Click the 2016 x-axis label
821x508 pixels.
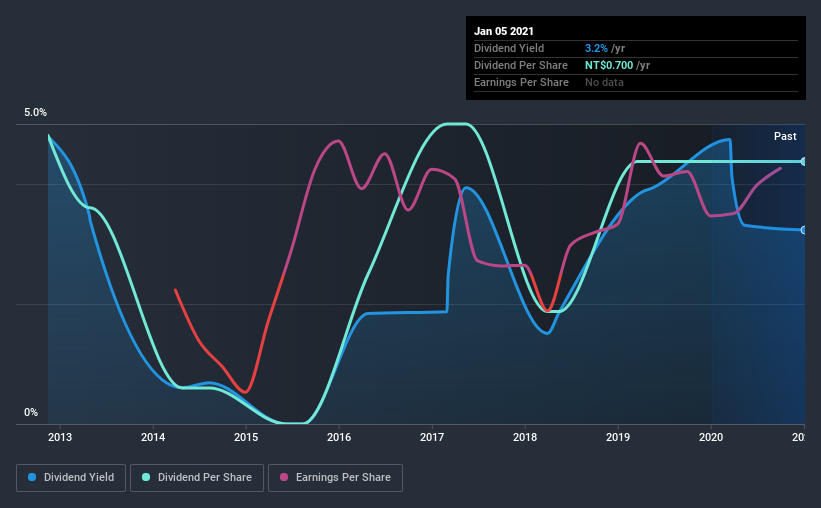pos(339,437)
